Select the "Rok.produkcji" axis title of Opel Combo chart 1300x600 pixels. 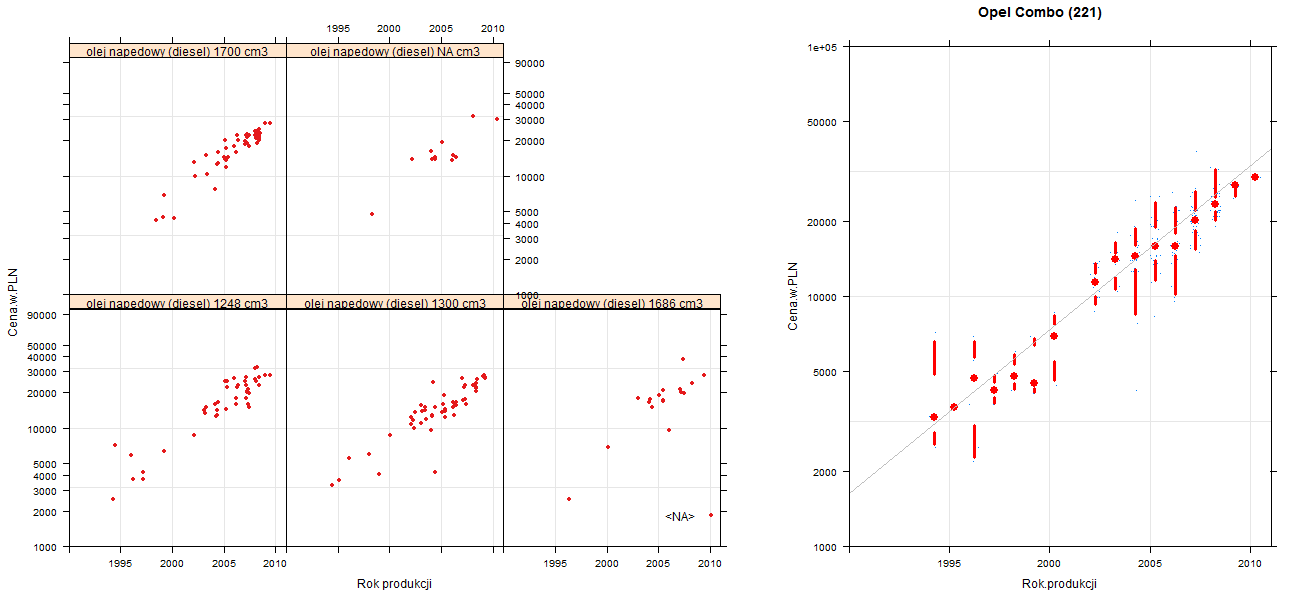[1060, 584]
